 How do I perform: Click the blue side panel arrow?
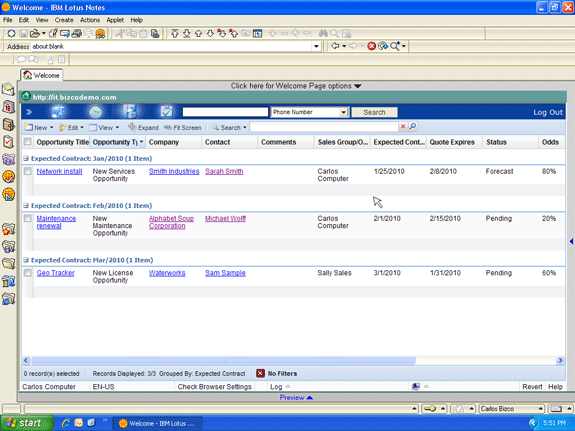pos(571,241)
